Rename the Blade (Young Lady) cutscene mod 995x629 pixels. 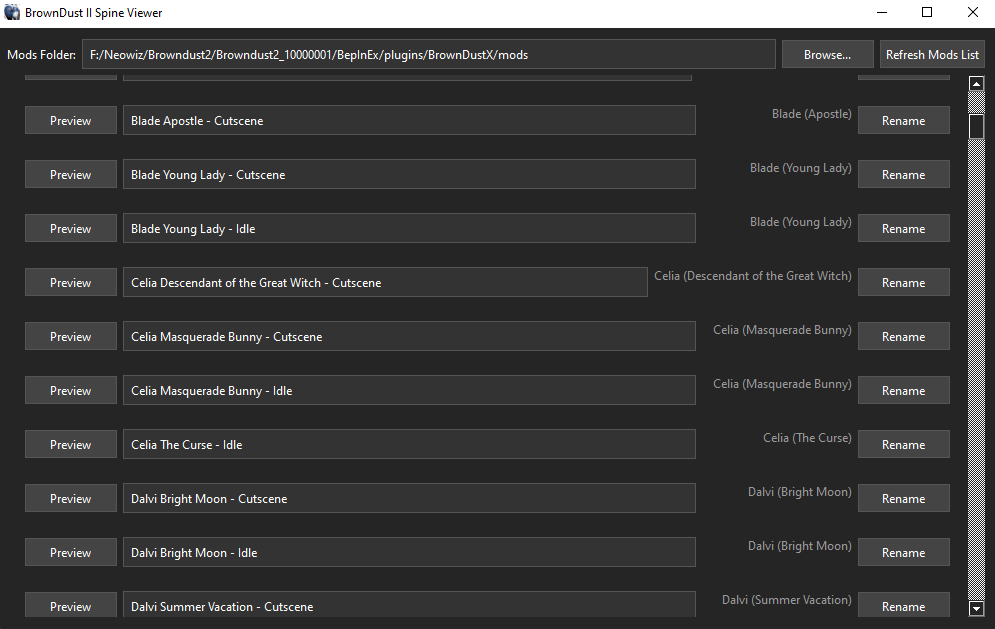click(903, 174)
